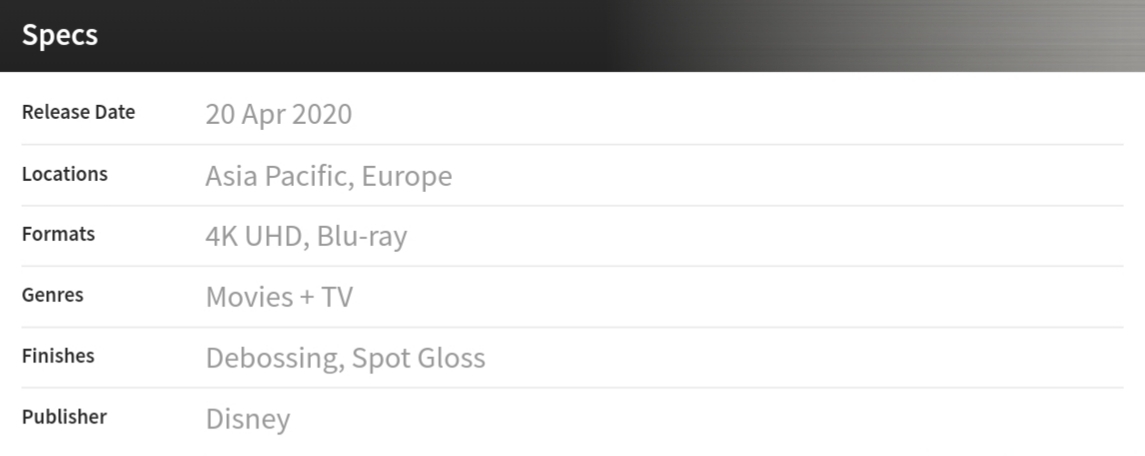Open the Movies + TV genre link
Viewport: 1145px width, 456px height.
point(279,297)
